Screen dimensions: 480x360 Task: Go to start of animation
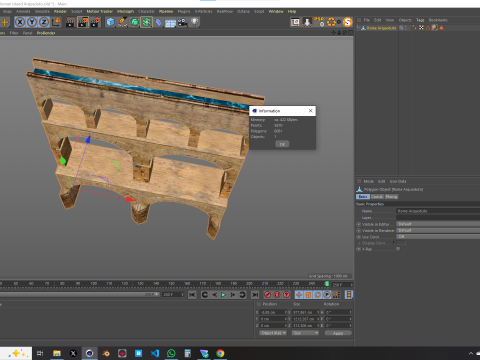pos(192,295)
